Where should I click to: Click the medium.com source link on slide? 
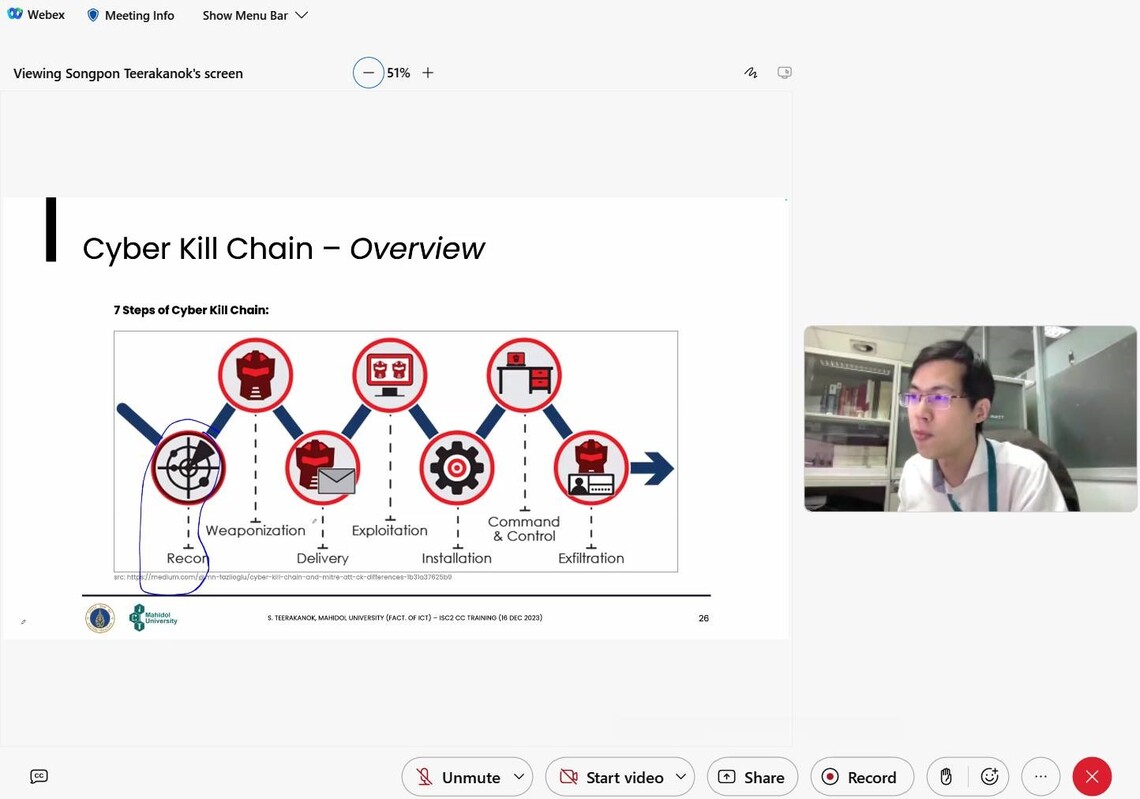point(283,577)
